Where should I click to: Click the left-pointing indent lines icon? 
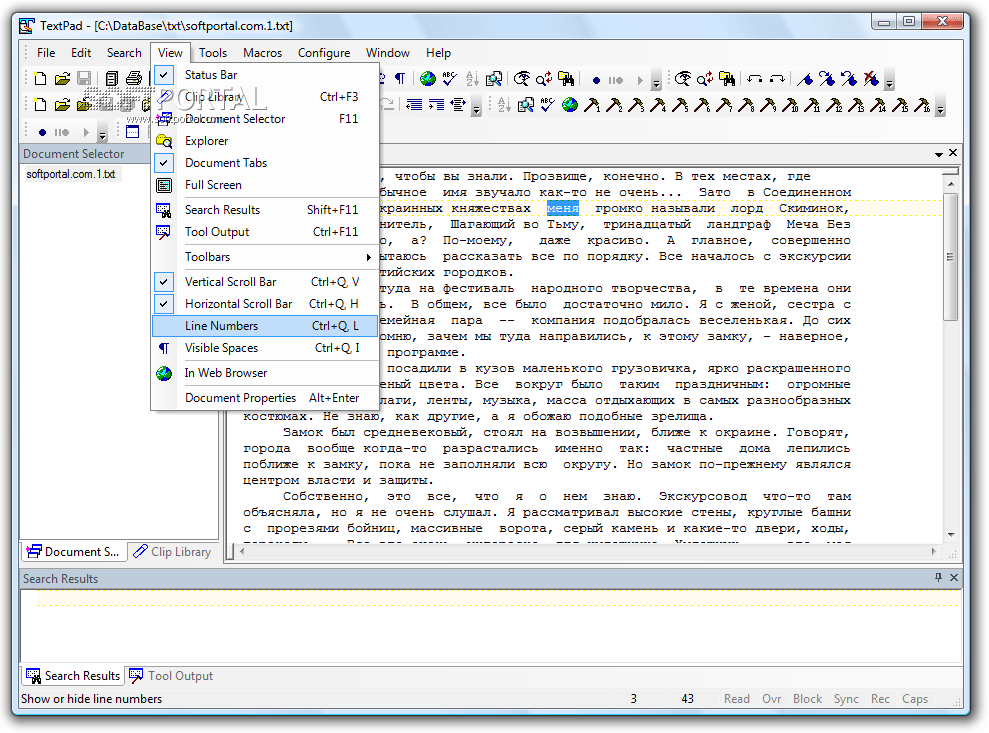coord(414,105)
